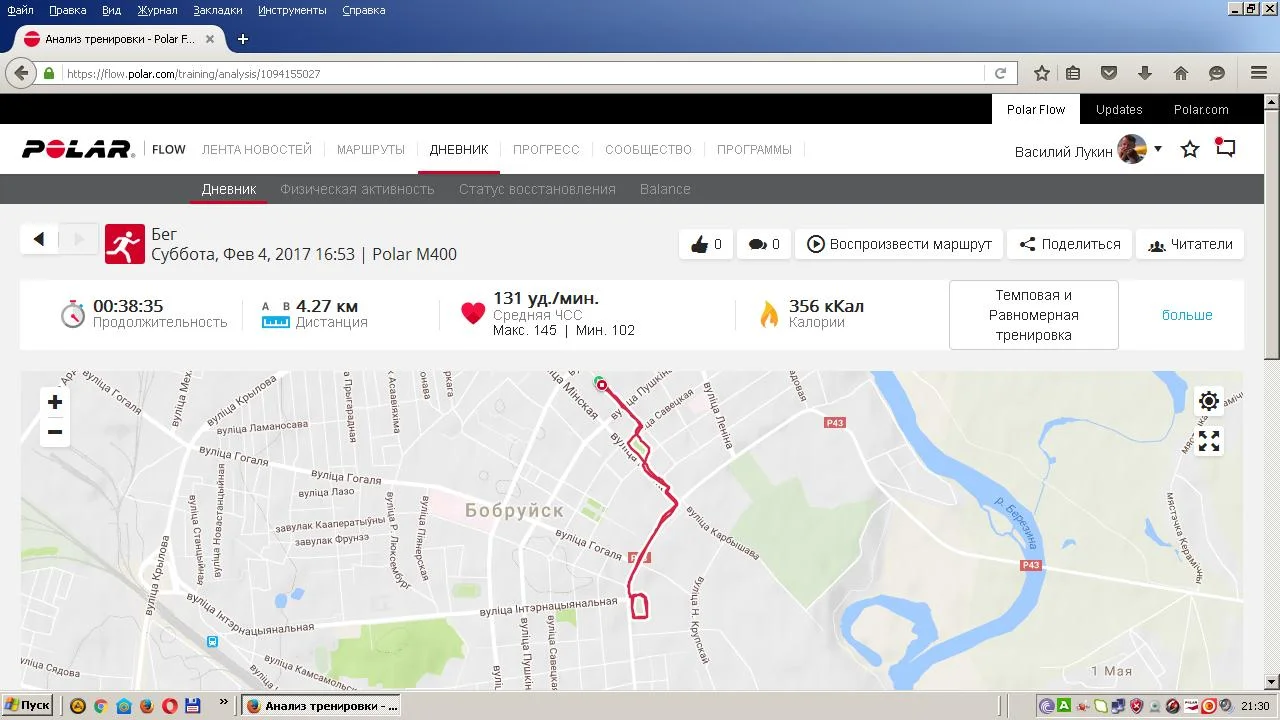The width and height of the screenshot is (1280, 720).
Task: Open the Updates link
Action: 1119,110
